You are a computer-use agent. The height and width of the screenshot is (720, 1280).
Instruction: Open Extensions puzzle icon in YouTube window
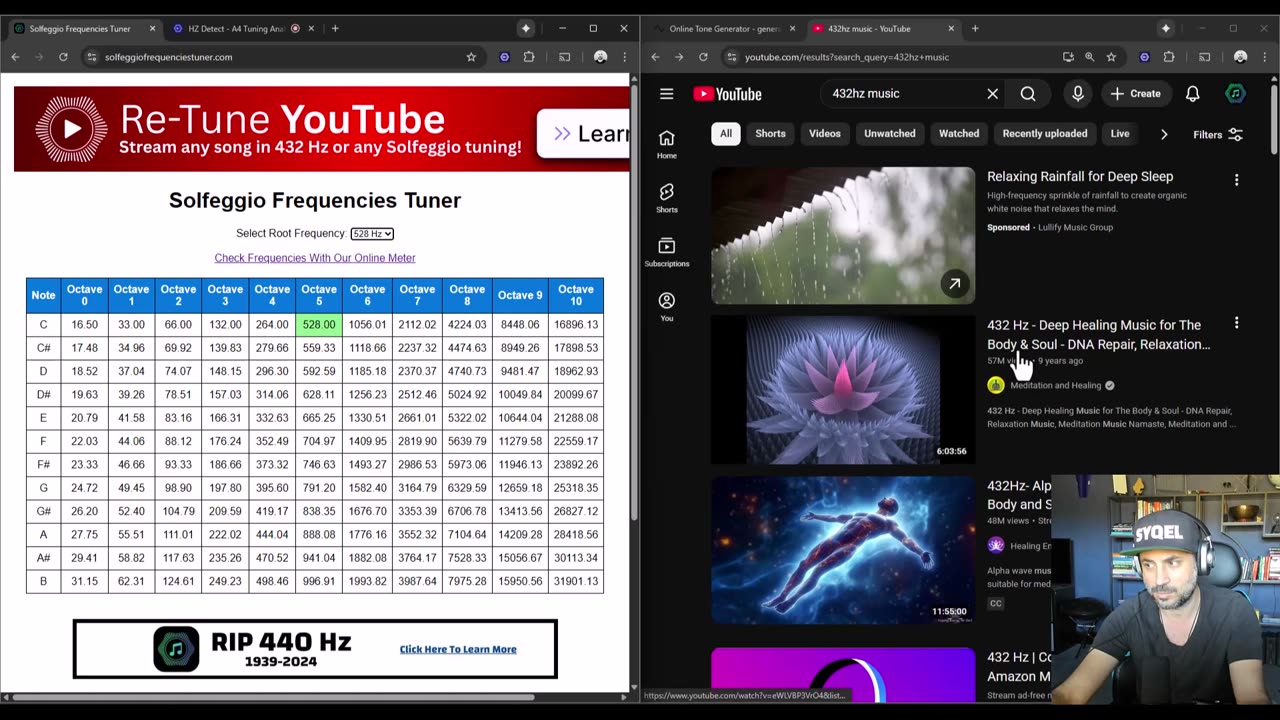pos(1169,57)
